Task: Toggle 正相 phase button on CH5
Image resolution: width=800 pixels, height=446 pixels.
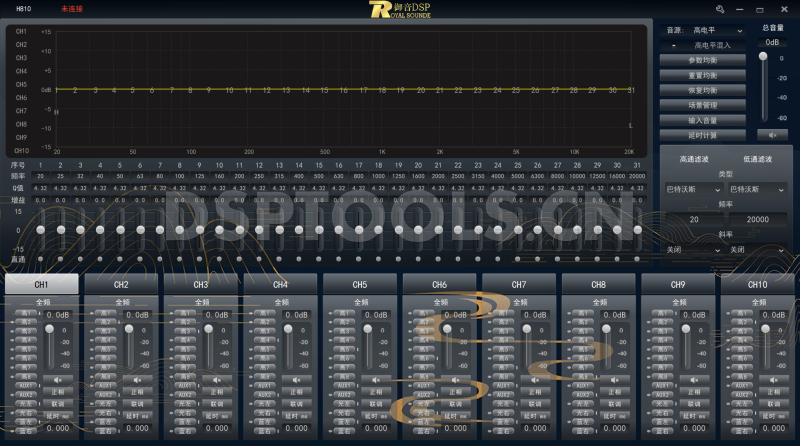Action: [x=376, y=392]
